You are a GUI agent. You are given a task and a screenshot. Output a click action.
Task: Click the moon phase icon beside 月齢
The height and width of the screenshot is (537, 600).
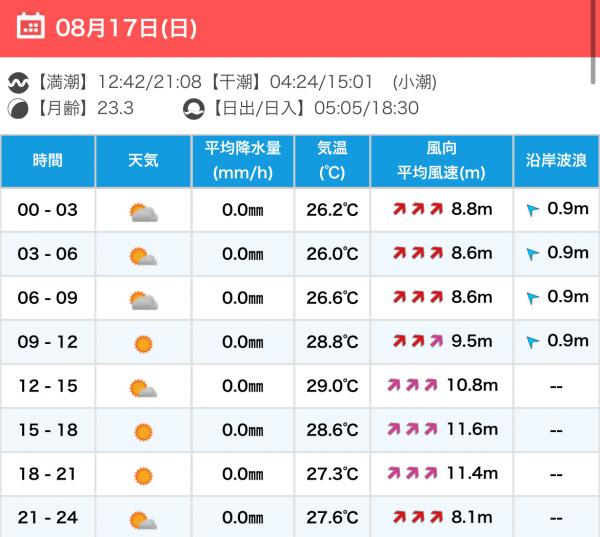[19, 109]
